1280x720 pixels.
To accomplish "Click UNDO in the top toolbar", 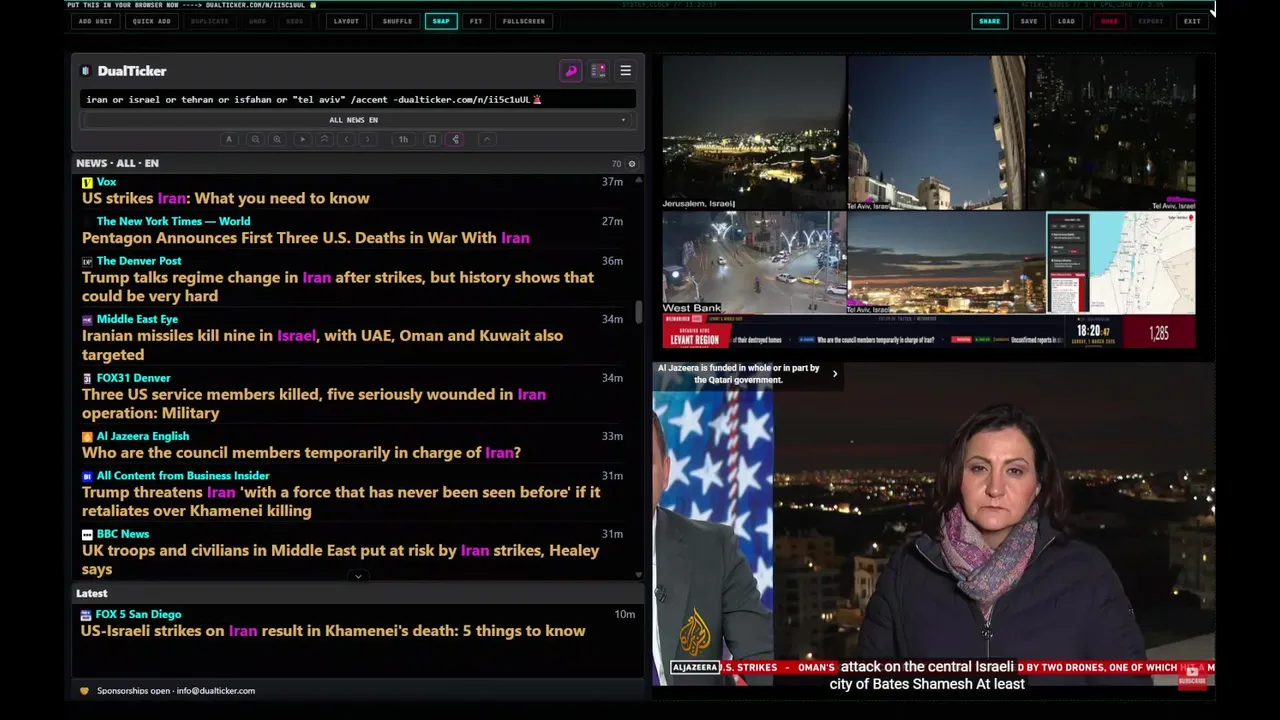I will coord(257,21).
